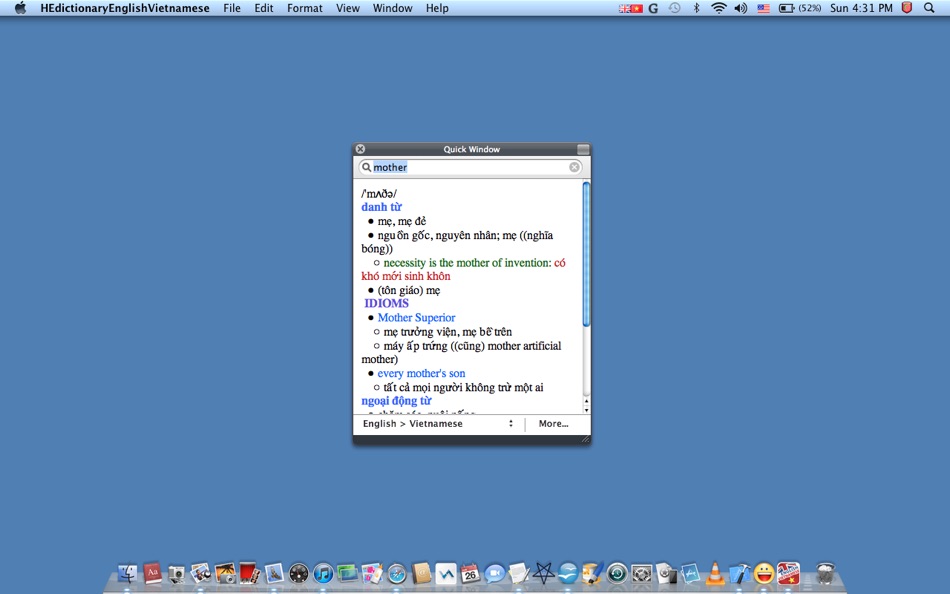The height and width of the screenshot is (594, 950).
Task: Click the 'ngoại động từ' heading
Action: click(x=396, y=401)
